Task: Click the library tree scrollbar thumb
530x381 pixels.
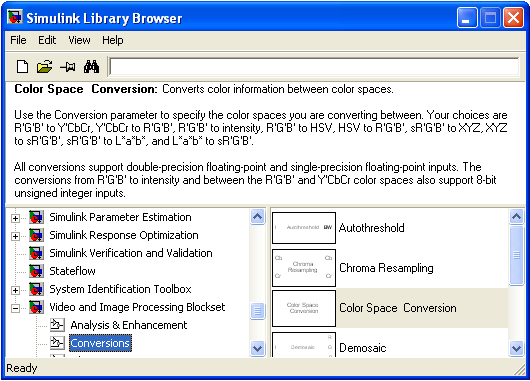Action: 258,311
